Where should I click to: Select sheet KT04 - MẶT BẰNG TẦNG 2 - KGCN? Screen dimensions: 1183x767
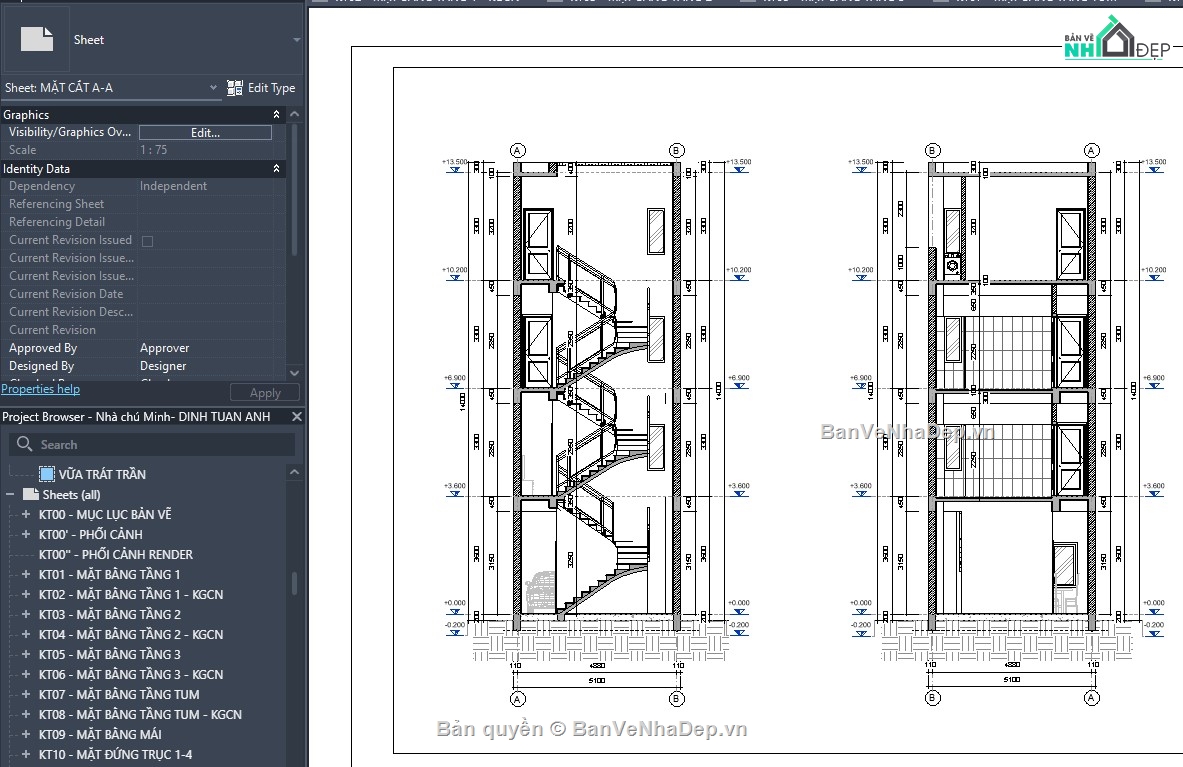coord(131,634)
